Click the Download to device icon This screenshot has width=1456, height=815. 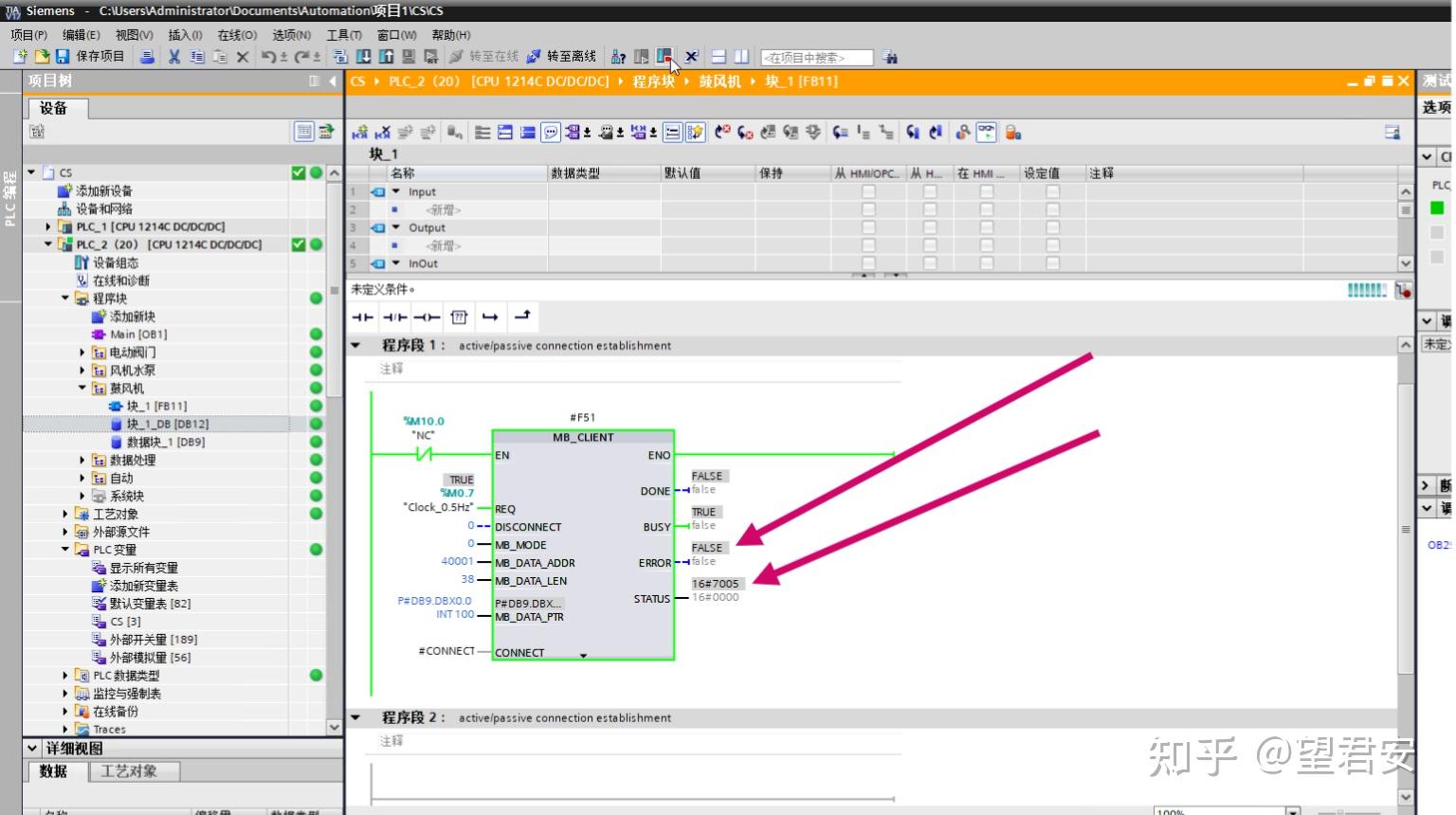pyautogui.click(x=363, y=57)
